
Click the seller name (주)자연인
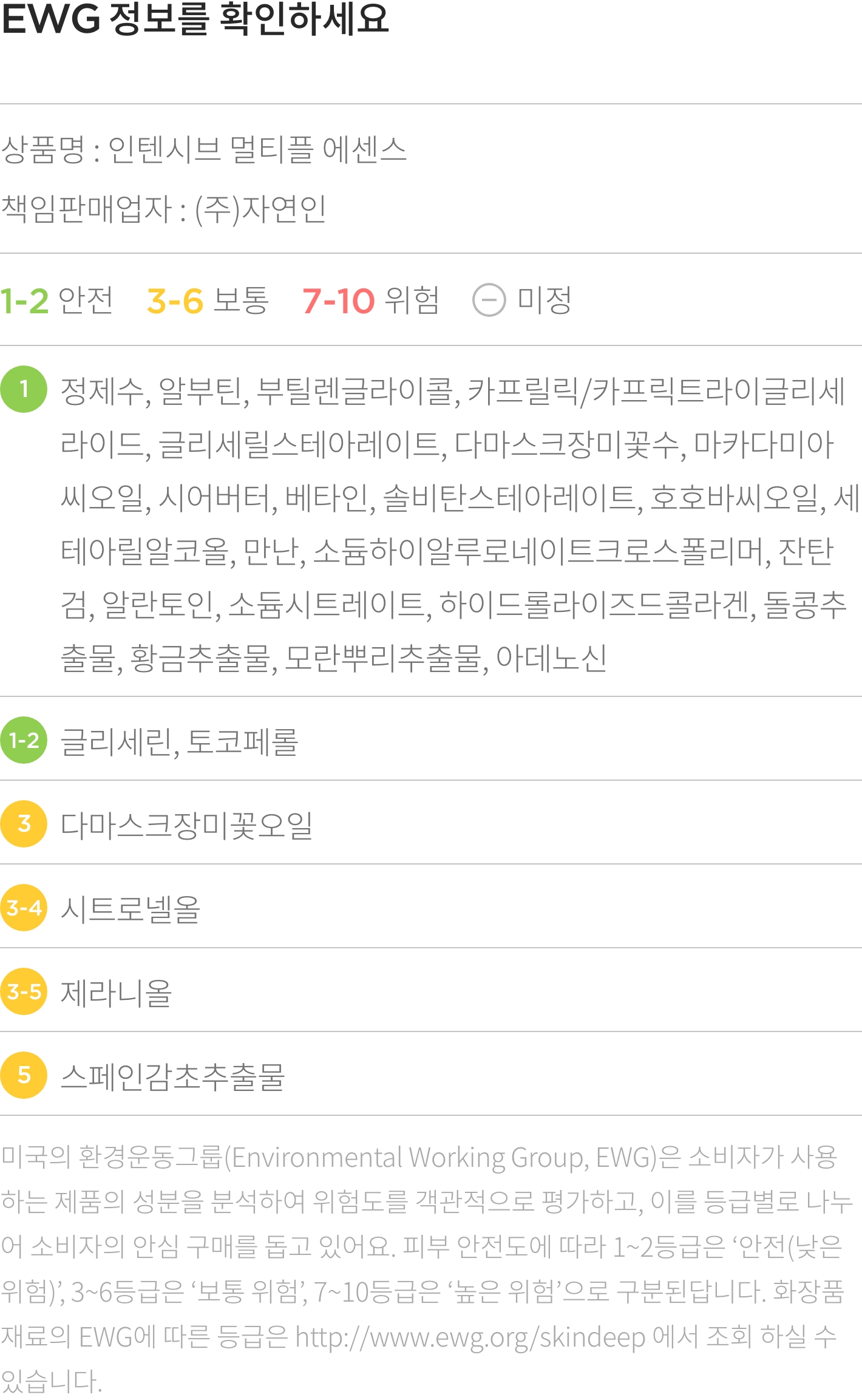(x=260, y=209)
